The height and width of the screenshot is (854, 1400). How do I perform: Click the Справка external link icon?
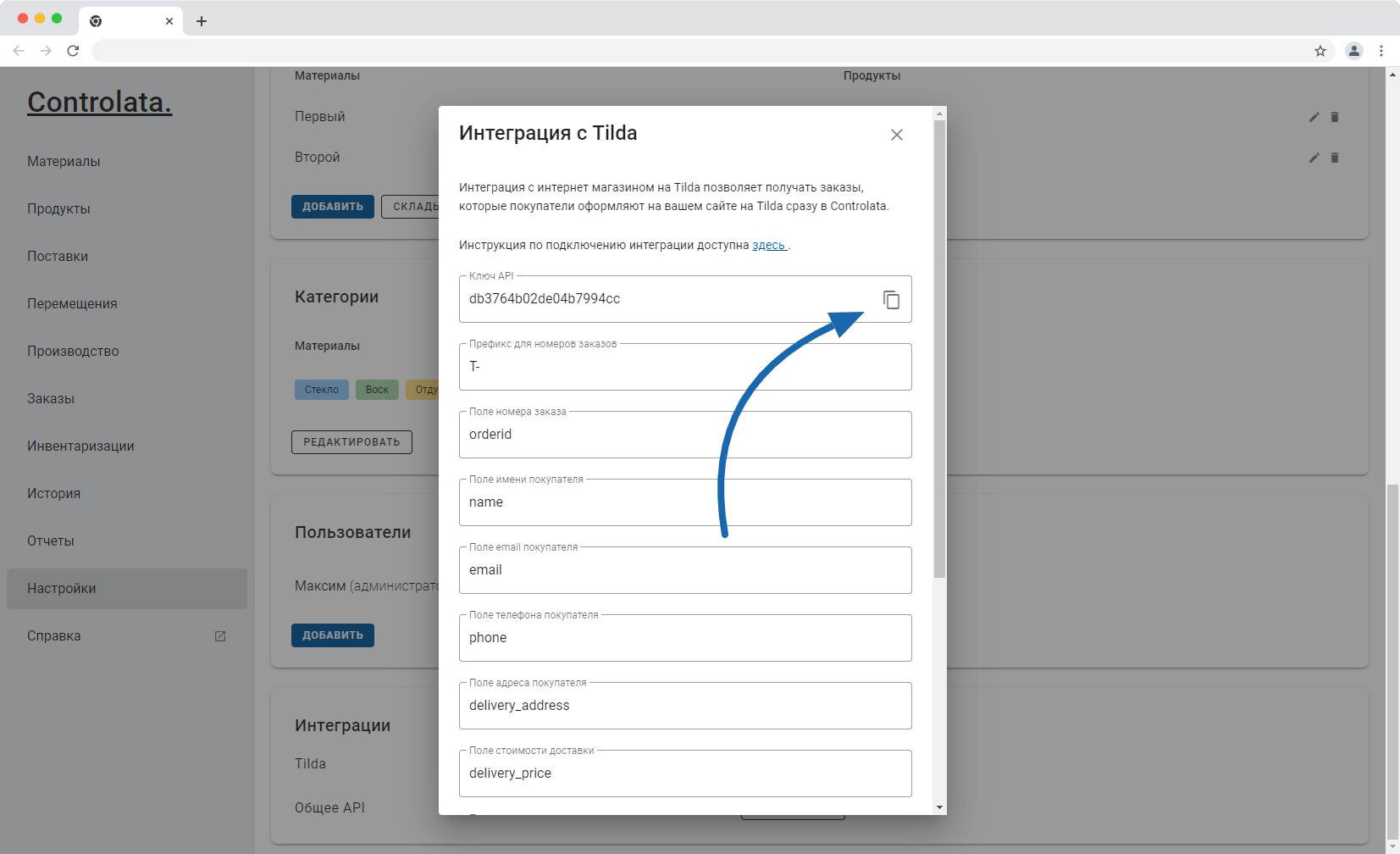click(220, 636)
